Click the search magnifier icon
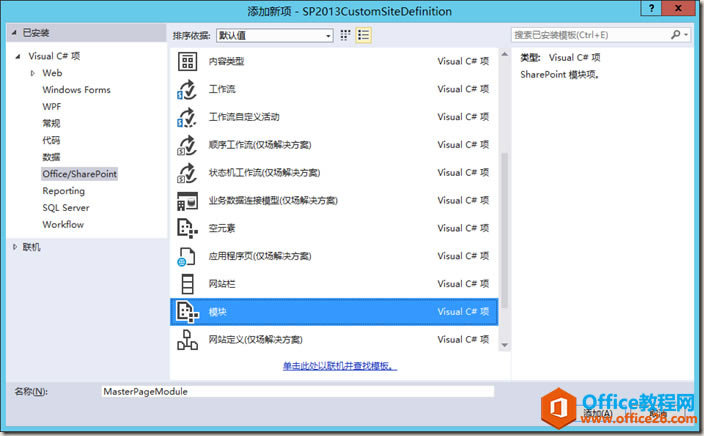Viewport: 704px width, 436px height. [675, 35]
